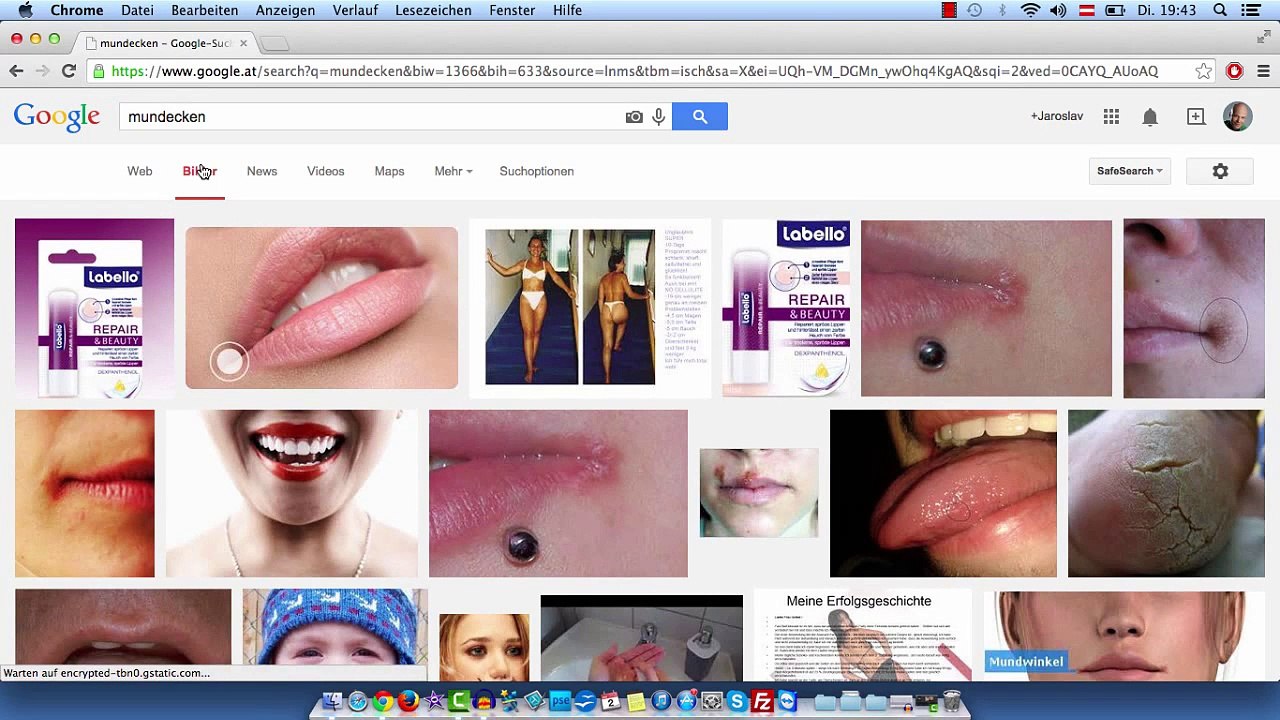Open the account profile picture
The image size is (1280, 720).
tap(1238, 117)
